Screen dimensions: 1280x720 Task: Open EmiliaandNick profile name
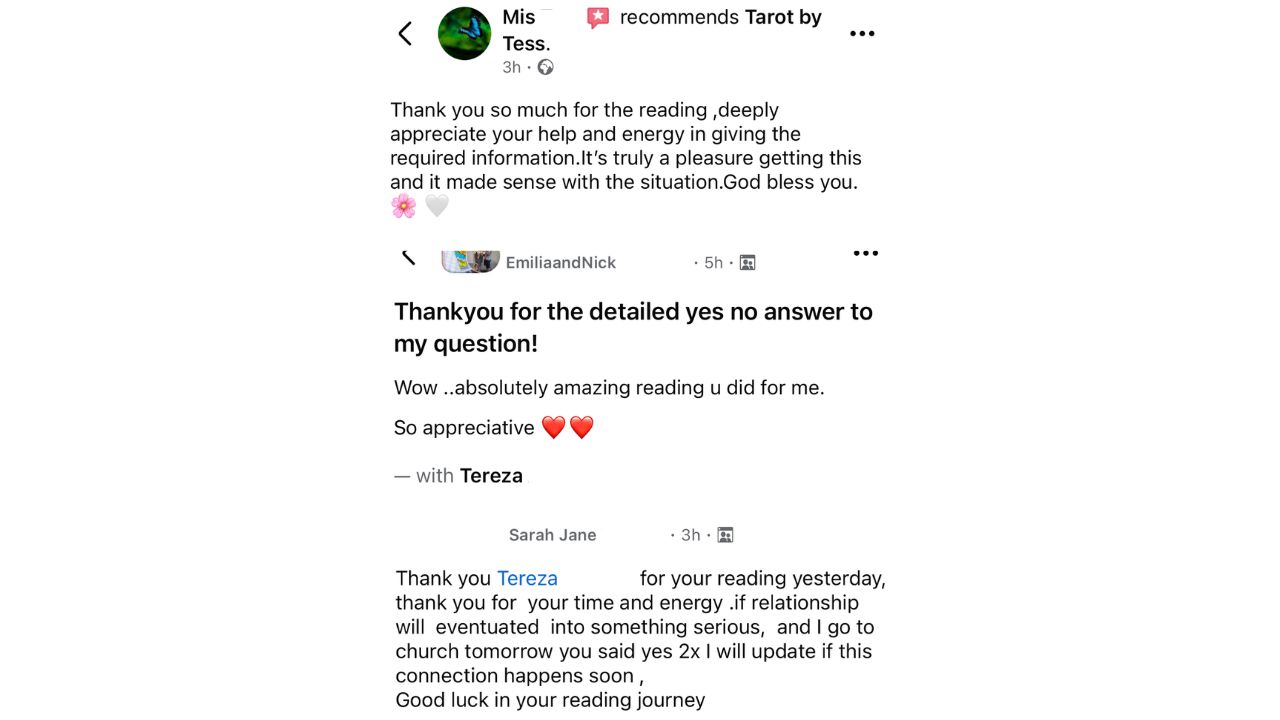[x=561, y=263]
